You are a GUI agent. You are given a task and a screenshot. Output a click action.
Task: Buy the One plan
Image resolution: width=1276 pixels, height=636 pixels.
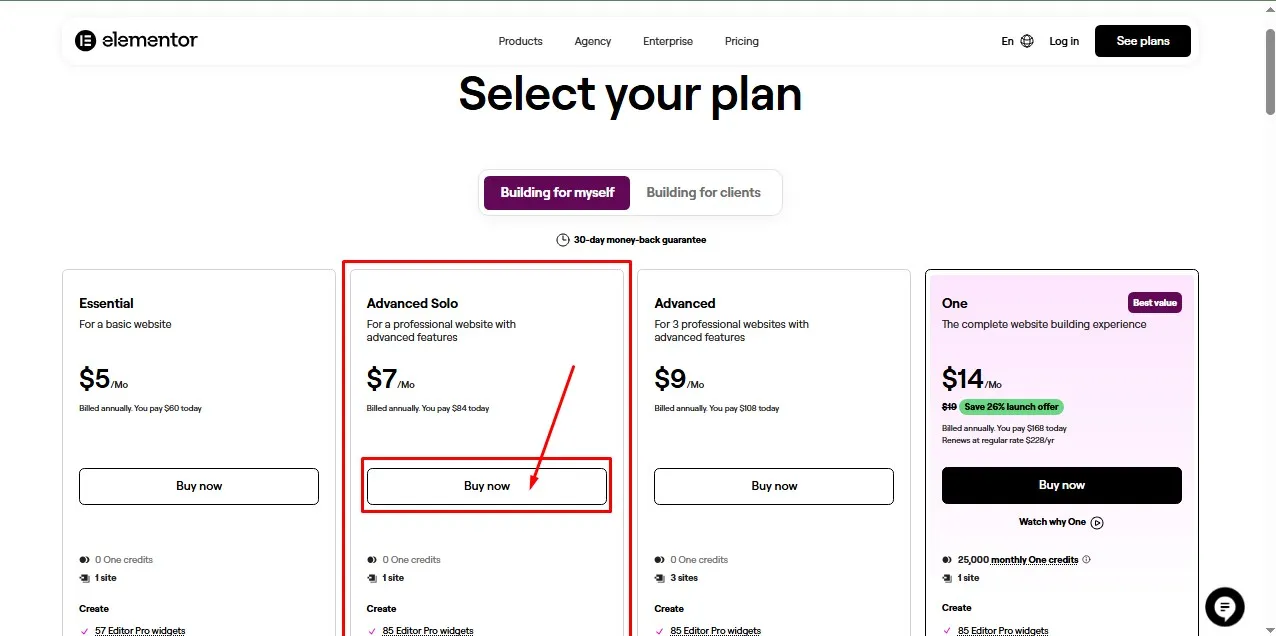[1061, 485]
